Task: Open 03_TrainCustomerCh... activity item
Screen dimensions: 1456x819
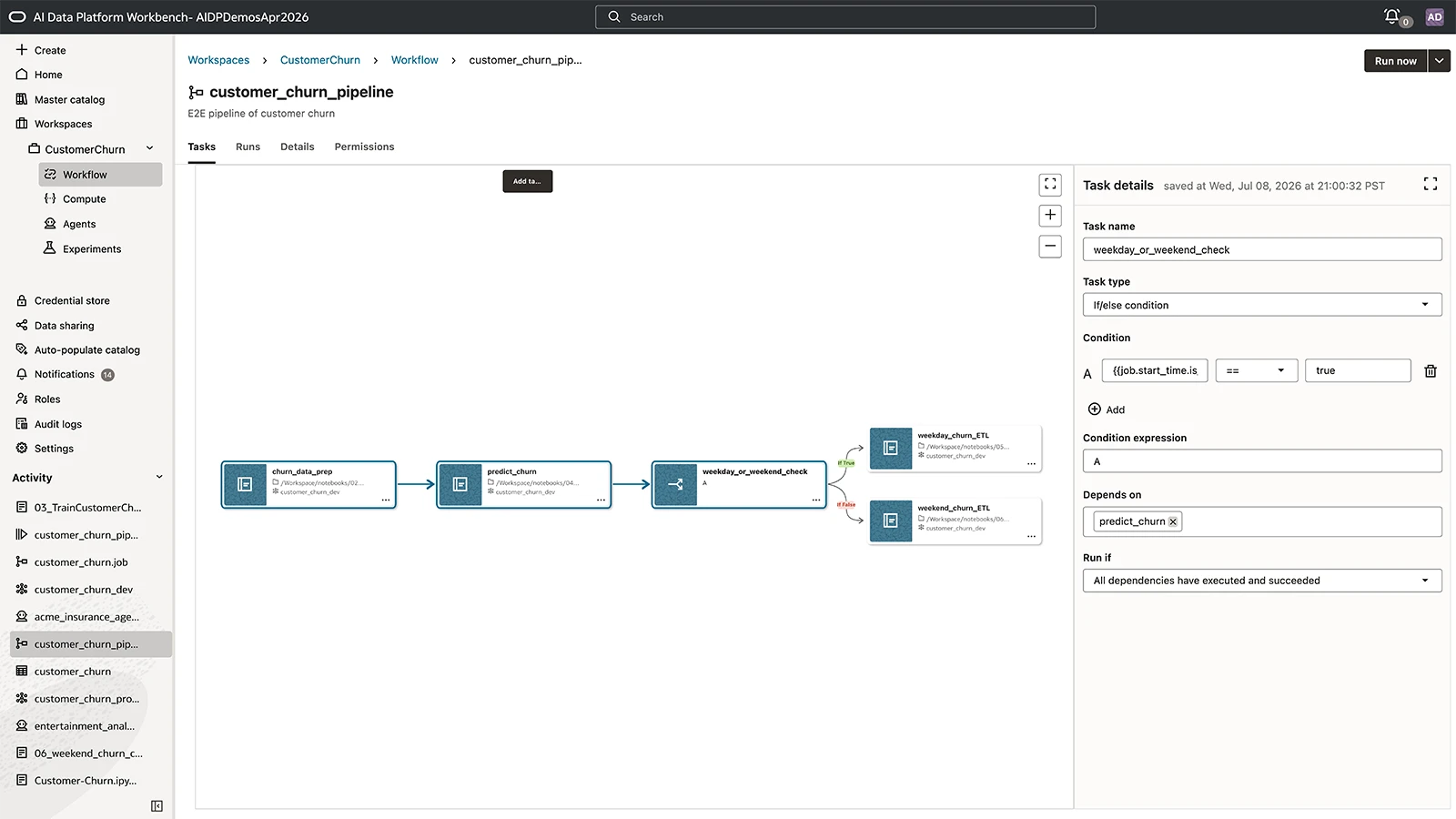Action: pyautogui.click(x=87, y=507)
